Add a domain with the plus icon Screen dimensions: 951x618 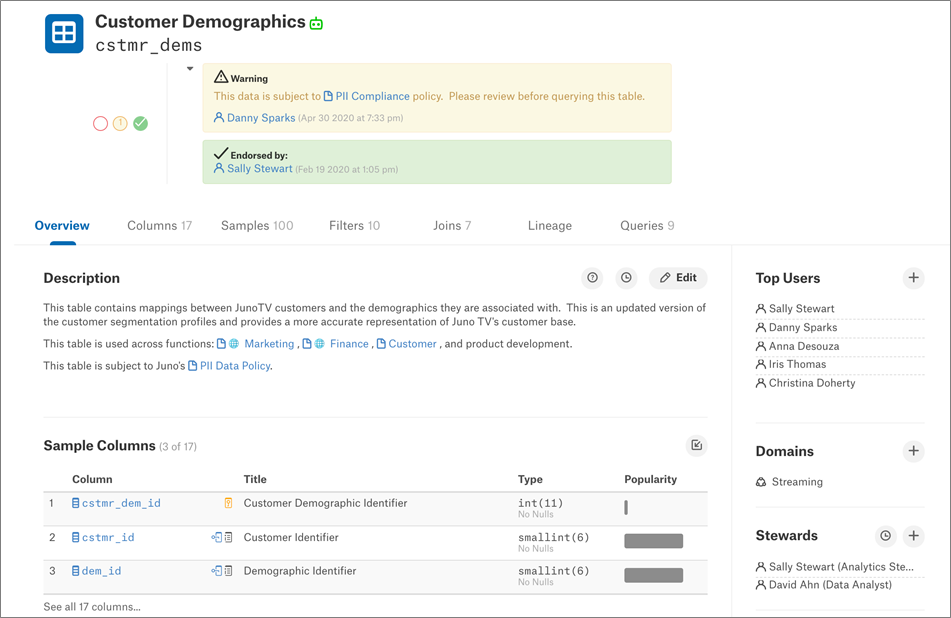coord(913,451)
